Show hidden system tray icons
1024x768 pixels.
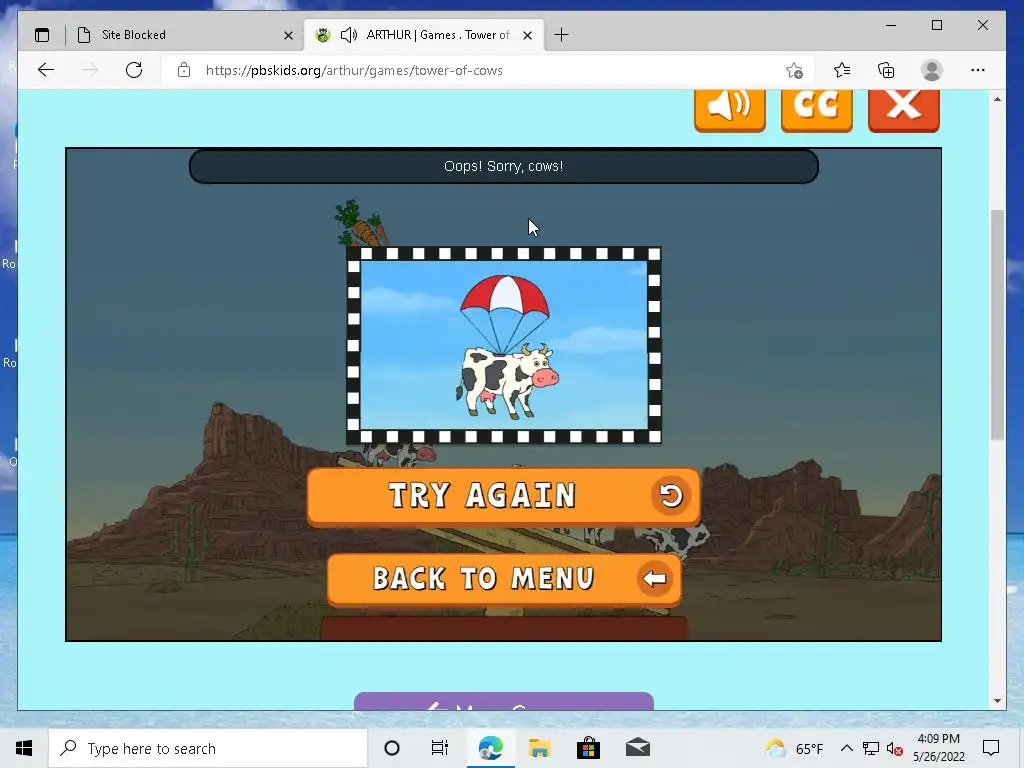point(846,748)
